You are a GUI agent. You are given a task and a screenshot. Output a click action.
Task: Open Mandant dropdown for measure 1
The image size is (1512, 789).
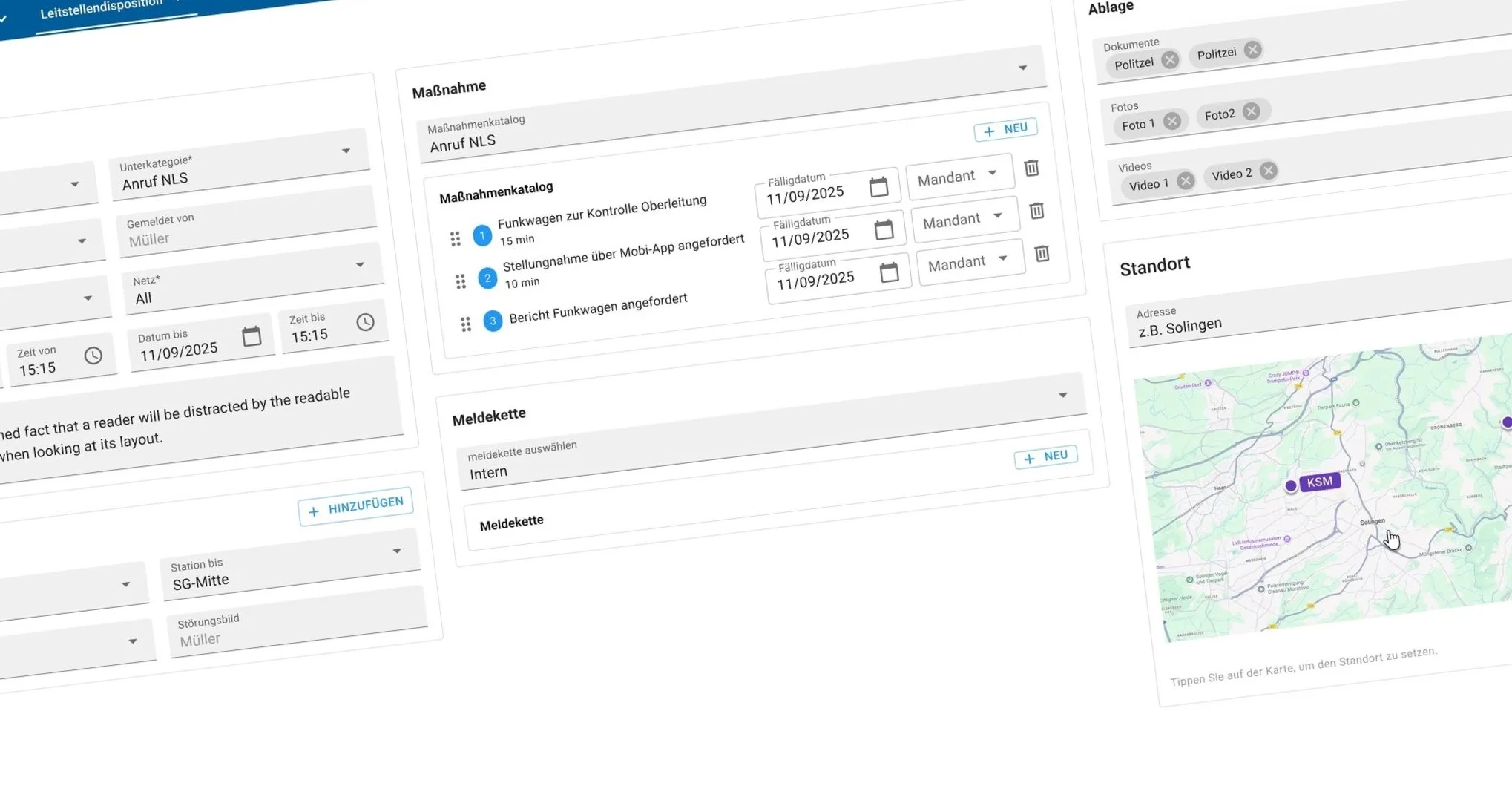point(960,176)
